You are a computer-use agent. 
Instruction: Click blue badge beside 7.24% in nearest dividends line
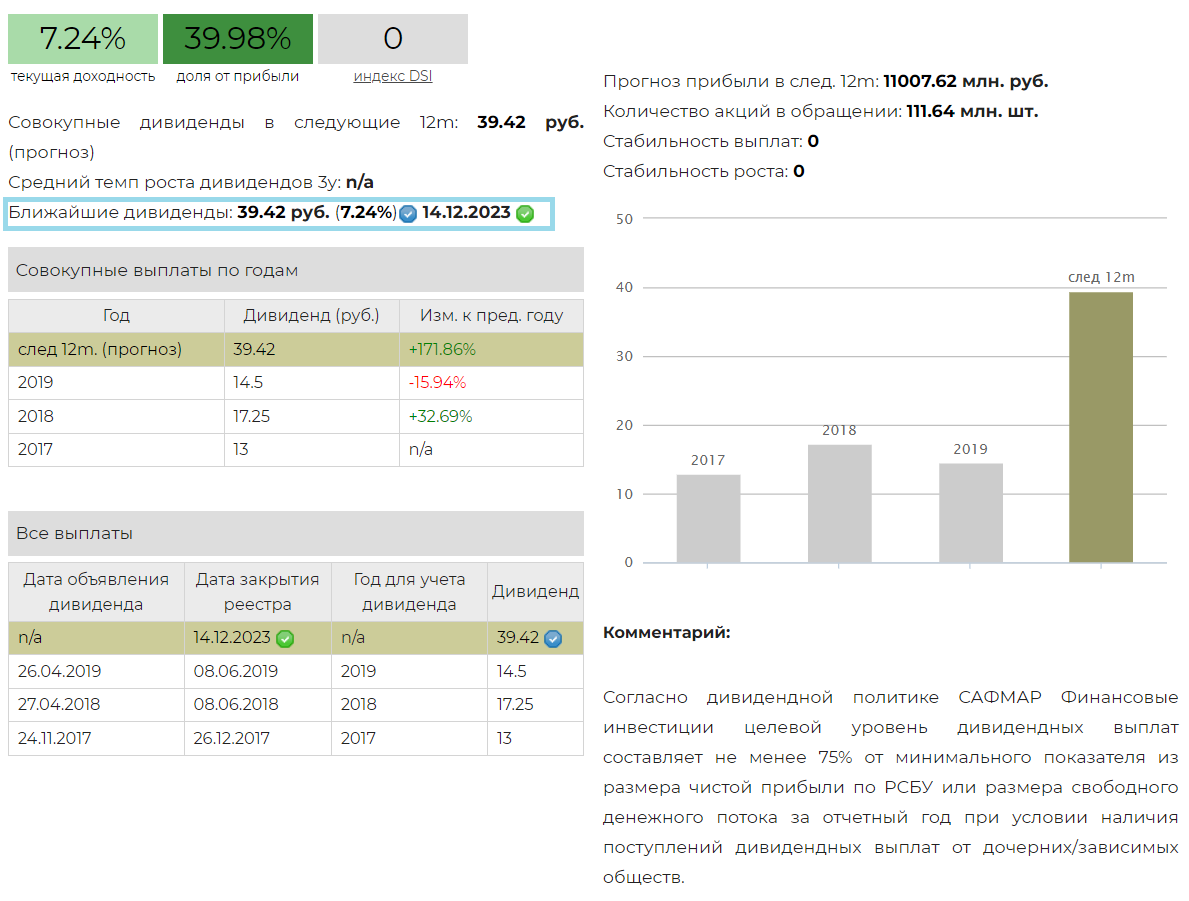408,213
